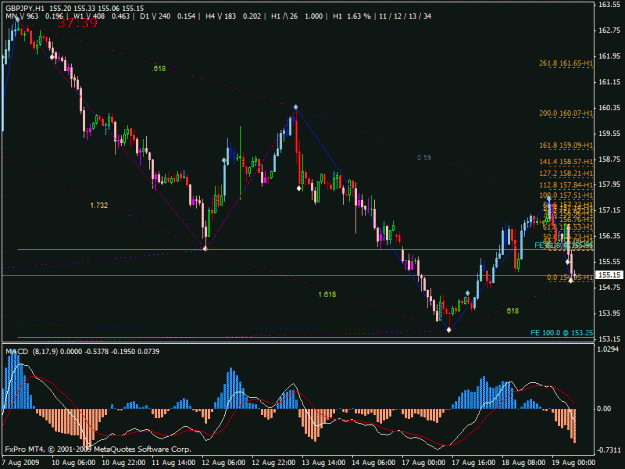Viewport: 625px width, 469px height.
Task: Click the GBPJPY,H1 chart title text
Action: [x=25, y=8]
